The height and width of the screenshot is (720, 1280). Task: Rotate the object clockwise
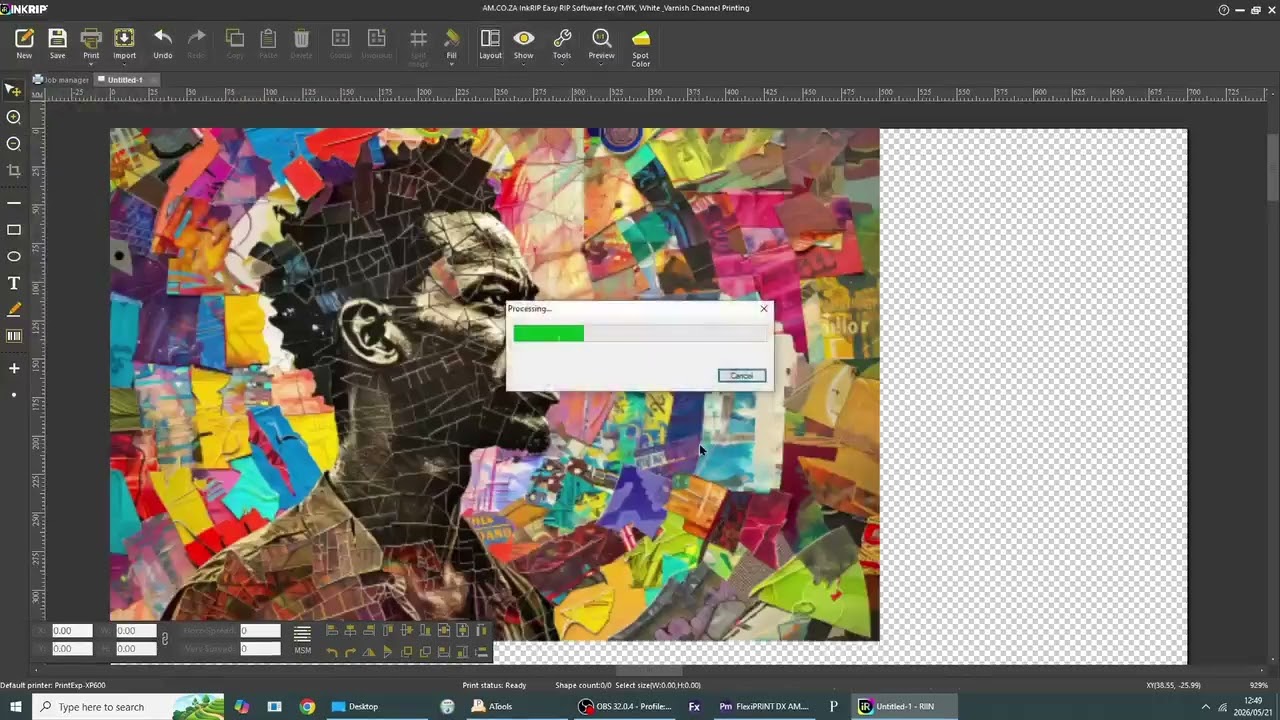coord(350,652)
